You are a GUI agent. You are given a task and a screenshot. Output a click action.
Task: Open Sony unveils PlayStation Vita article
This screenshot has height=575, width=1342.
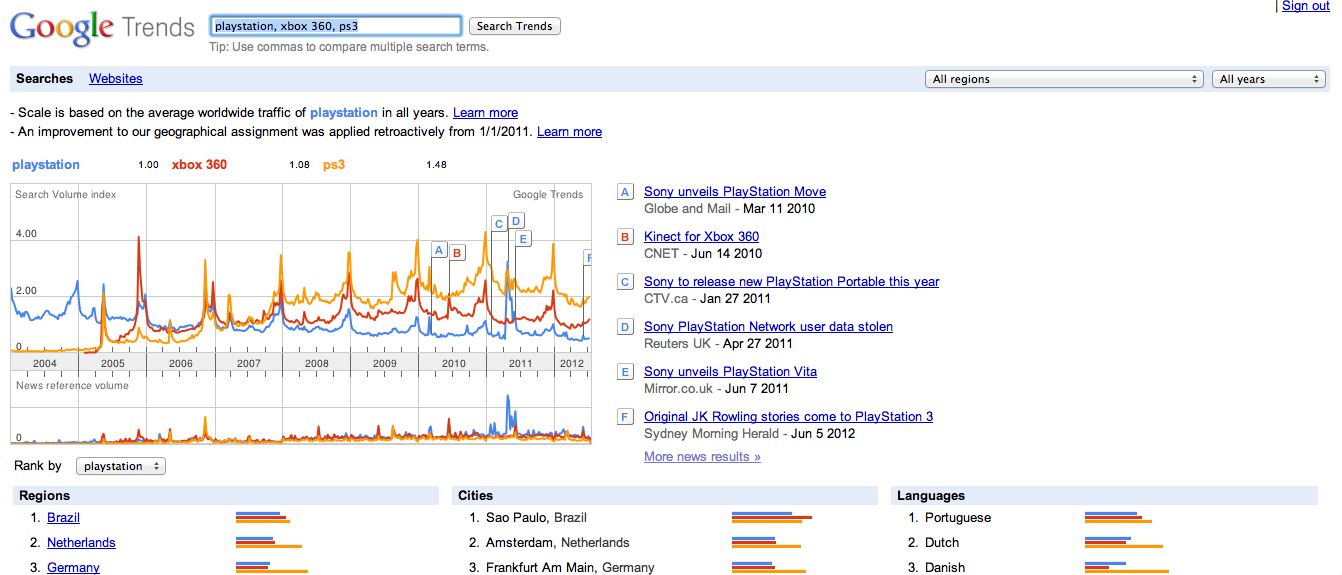[x=730, y=372]
